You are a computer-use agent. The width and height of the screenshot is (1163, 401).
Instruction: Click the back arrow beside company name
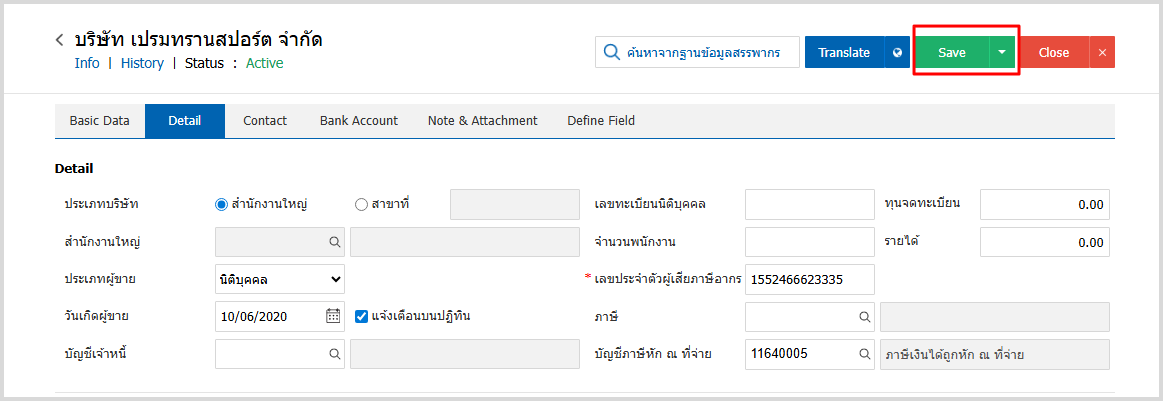(60, 40)
